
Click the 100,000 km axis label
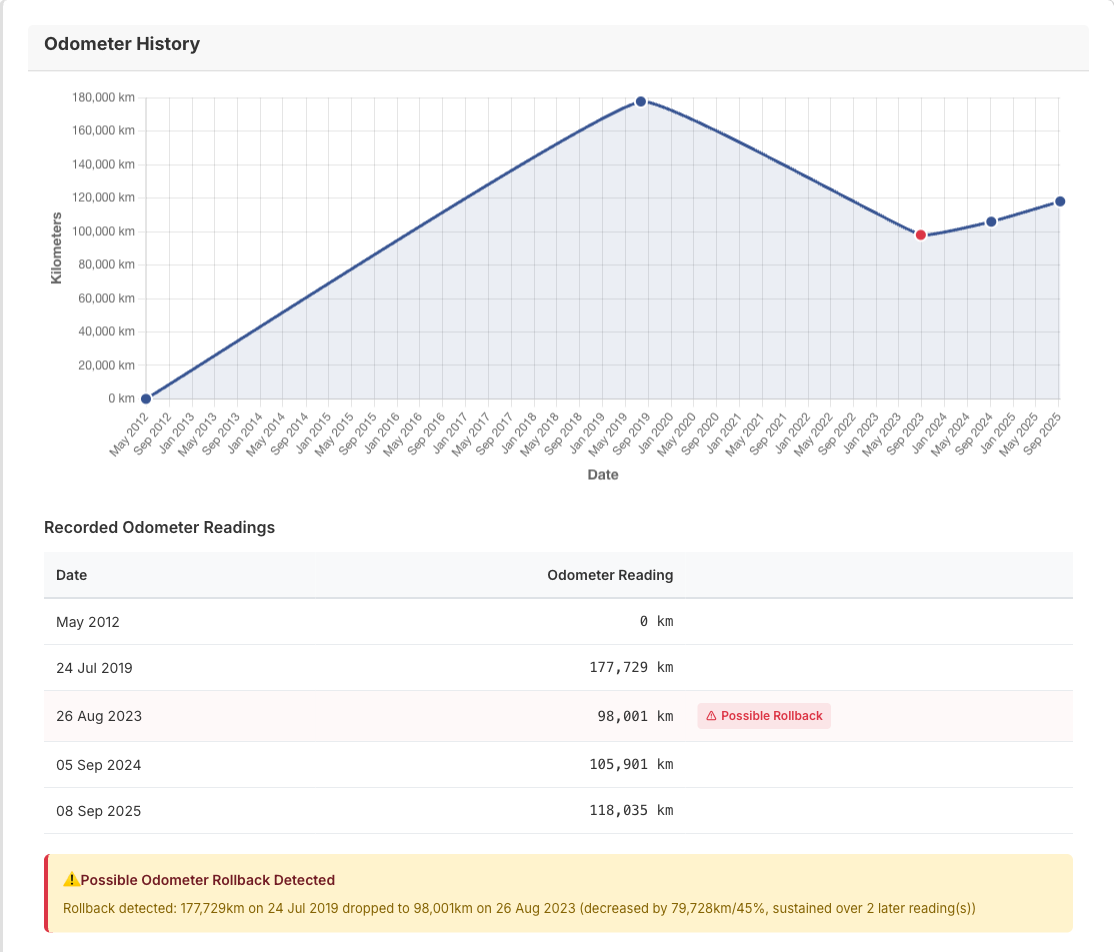coord(104,232)
